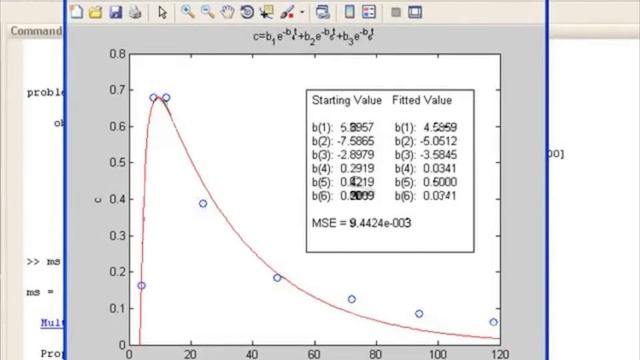The height and width of the screenshot is (360, 640).
Task: Click the Show Plot Tools icon
Action: [x=415, y=12]
